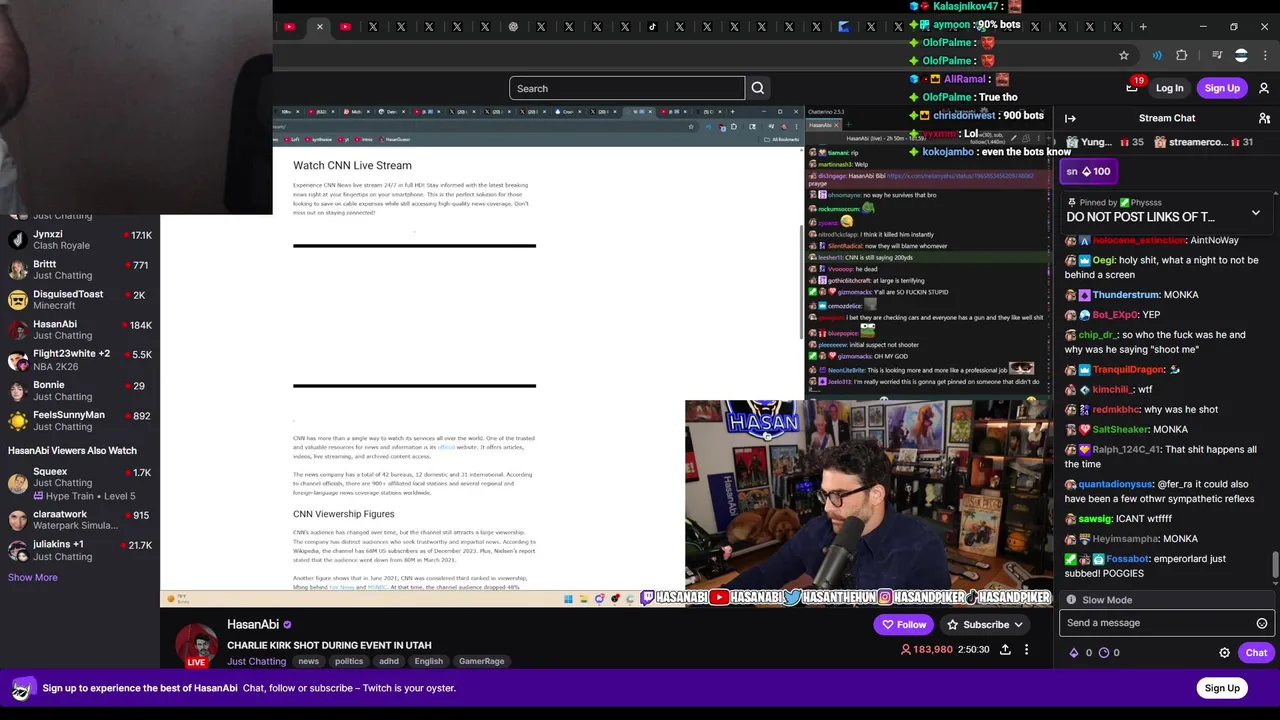
Task: Click the quantadionysus username in chat
Action: 1116,485
